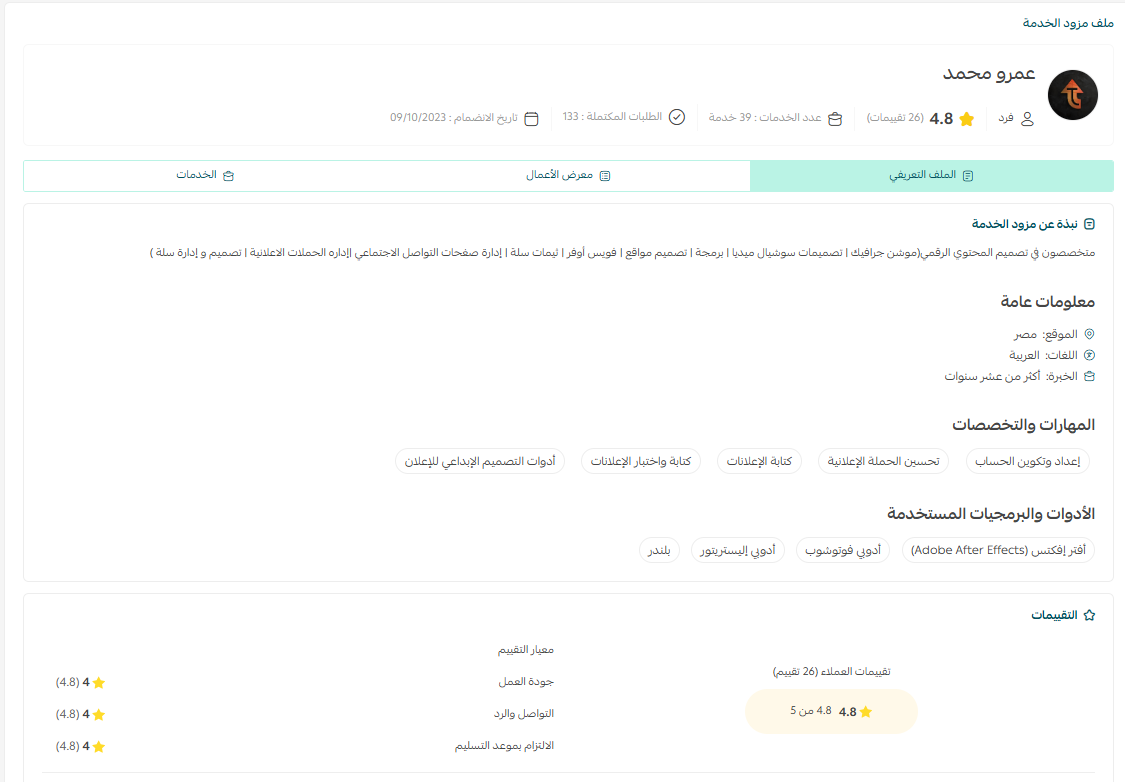Click the person icon beside فرد
Screen dimensions: 1125x782
pyautogui.click(x=1027, y=118)
